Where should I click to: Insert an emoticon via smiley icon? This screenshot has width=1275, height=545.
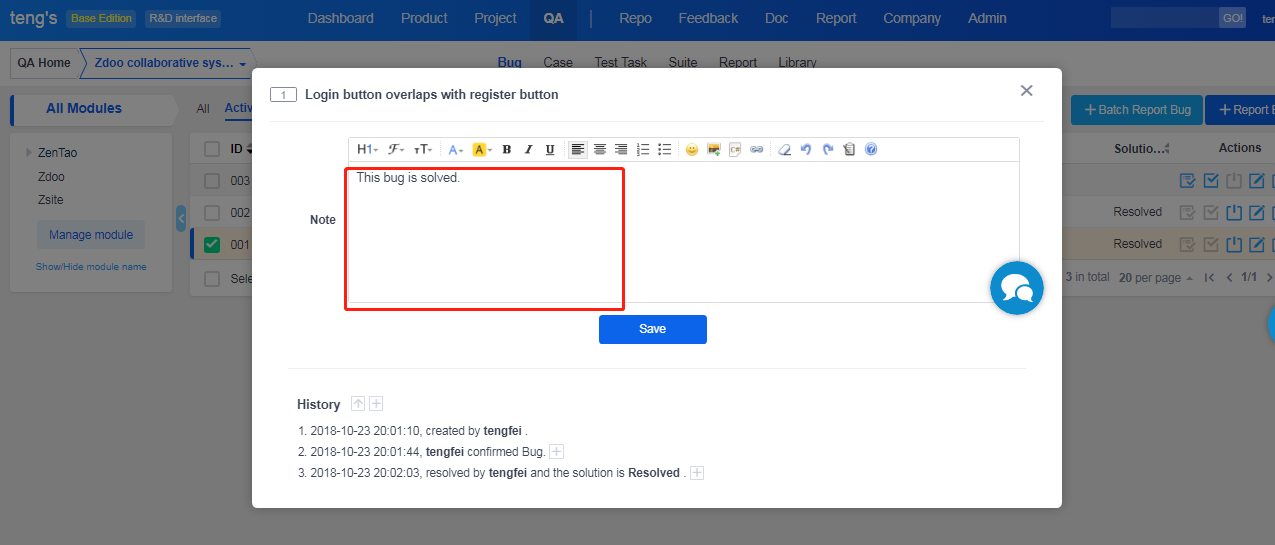coord(691,150)
